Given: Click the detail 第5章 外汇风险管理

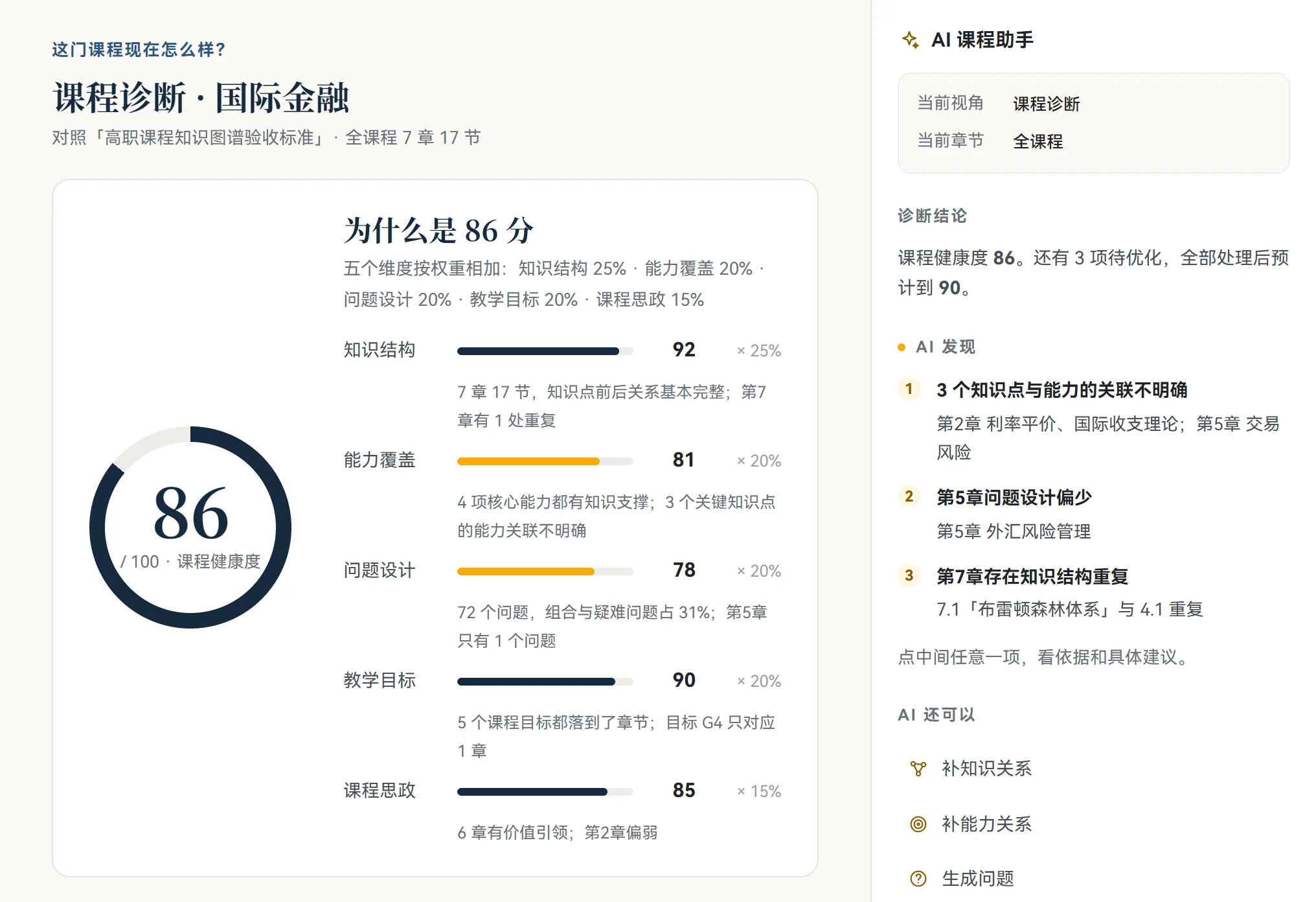Looking at the screenshot, I should pyautogui.click(x=1014, y=531).
